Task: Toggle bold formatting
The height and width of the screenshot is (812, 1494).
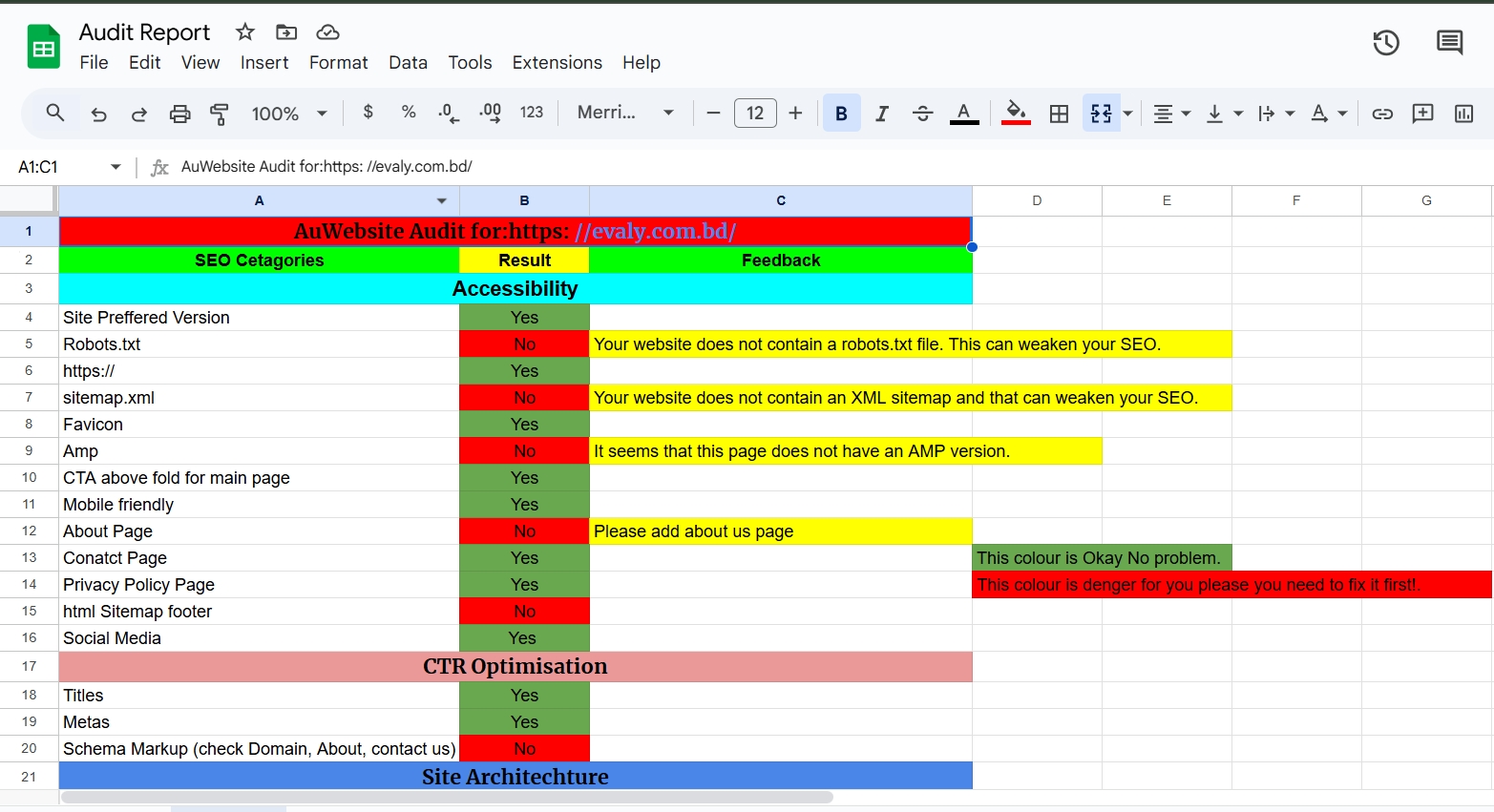Action: [x=841, y=113]
